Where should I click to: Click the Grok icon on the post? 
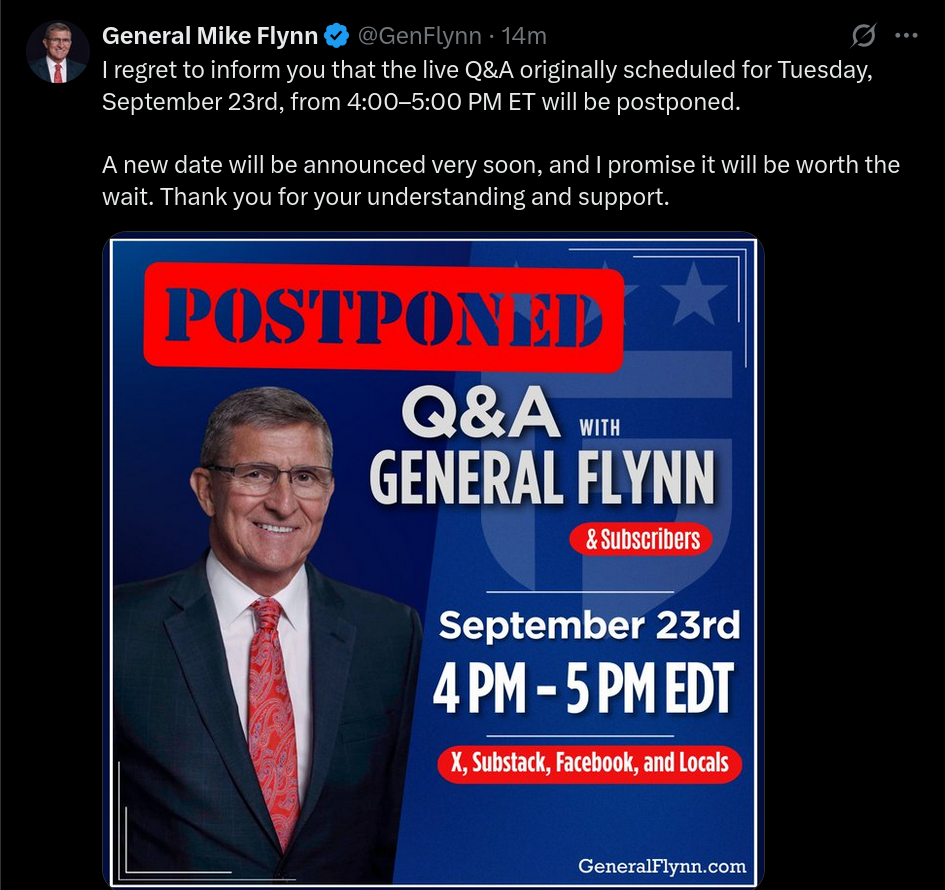point(863,36)
